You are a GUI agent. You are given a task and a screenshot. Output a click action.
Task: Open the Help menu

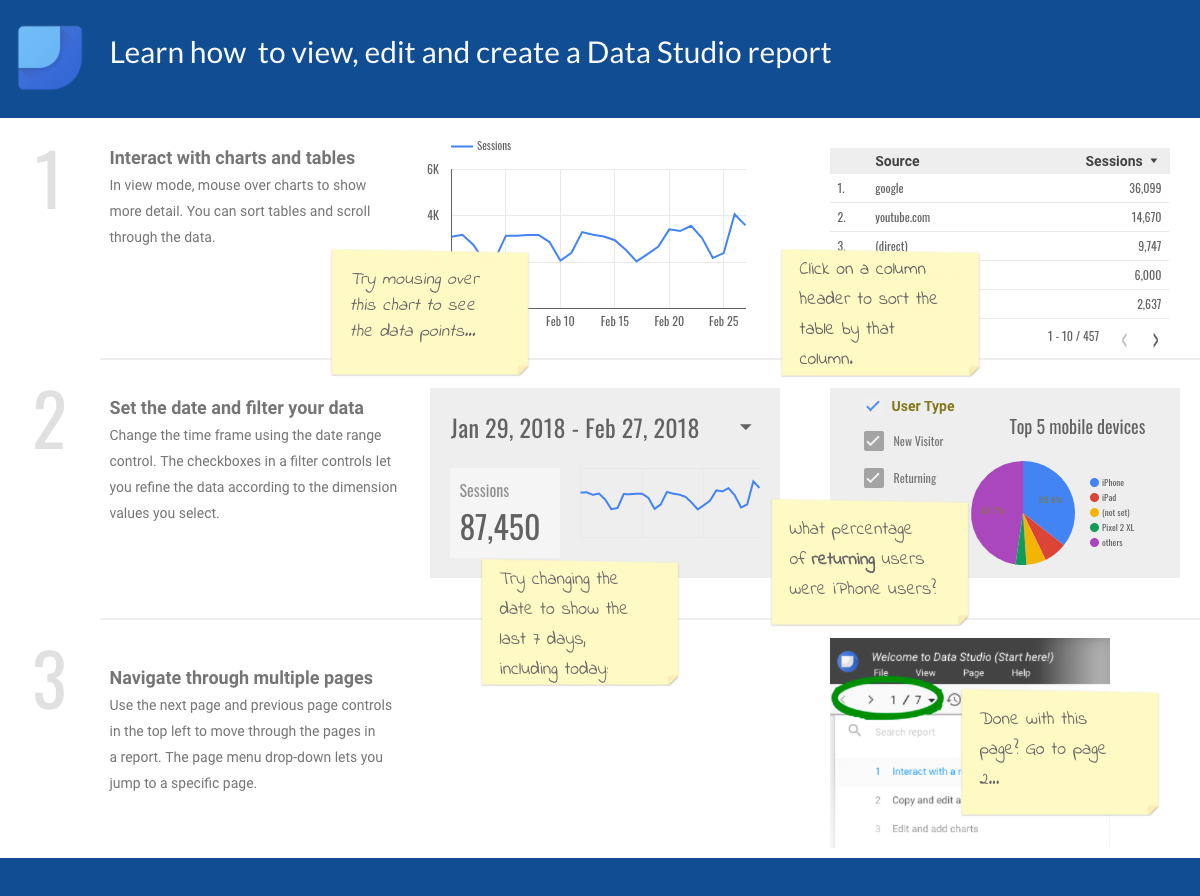pyautogui.click(x=1020, y=673)
